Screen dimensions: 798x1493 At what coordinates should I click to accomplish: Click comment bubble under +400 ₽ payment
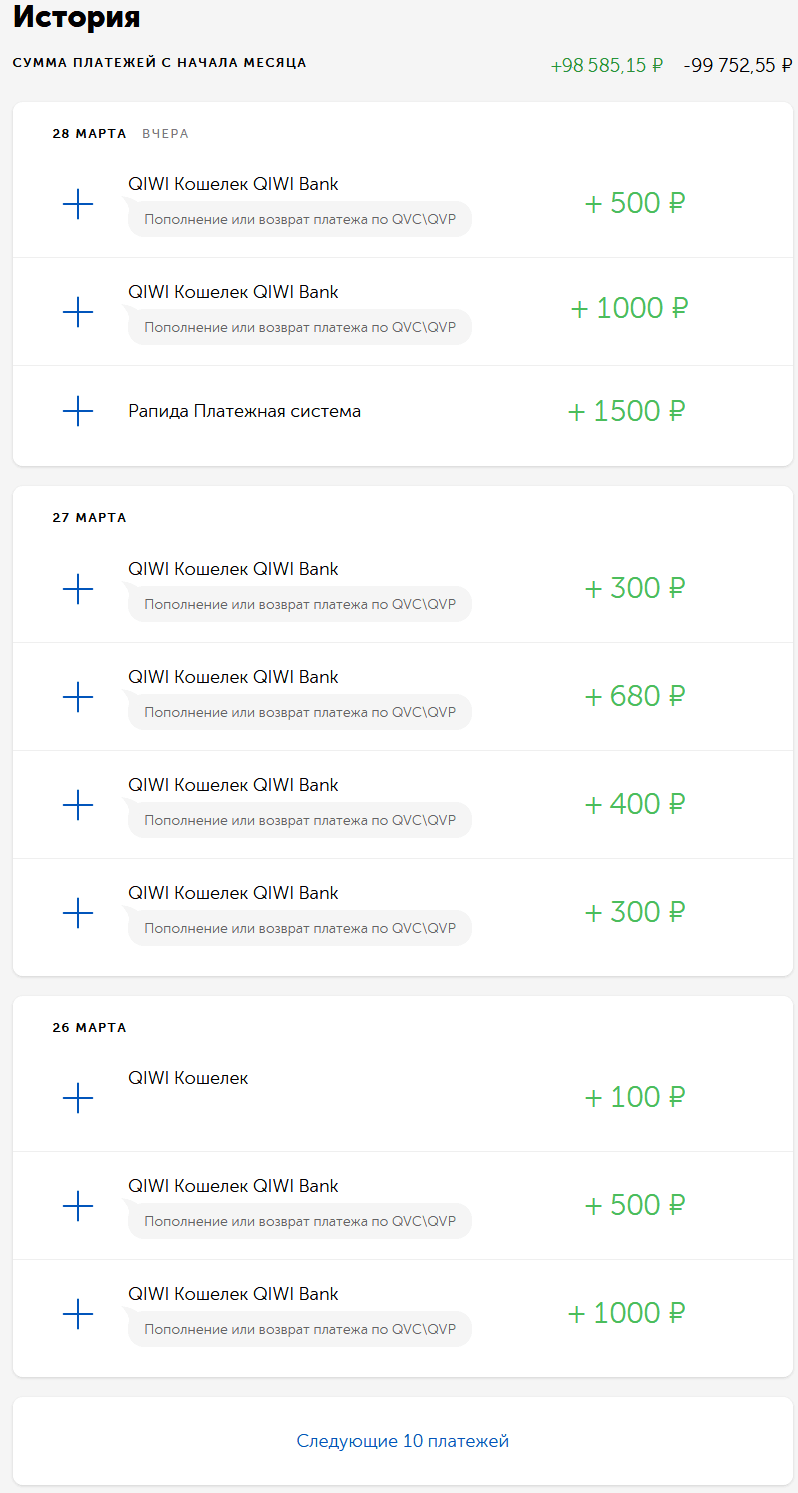(x=300, y=820)
